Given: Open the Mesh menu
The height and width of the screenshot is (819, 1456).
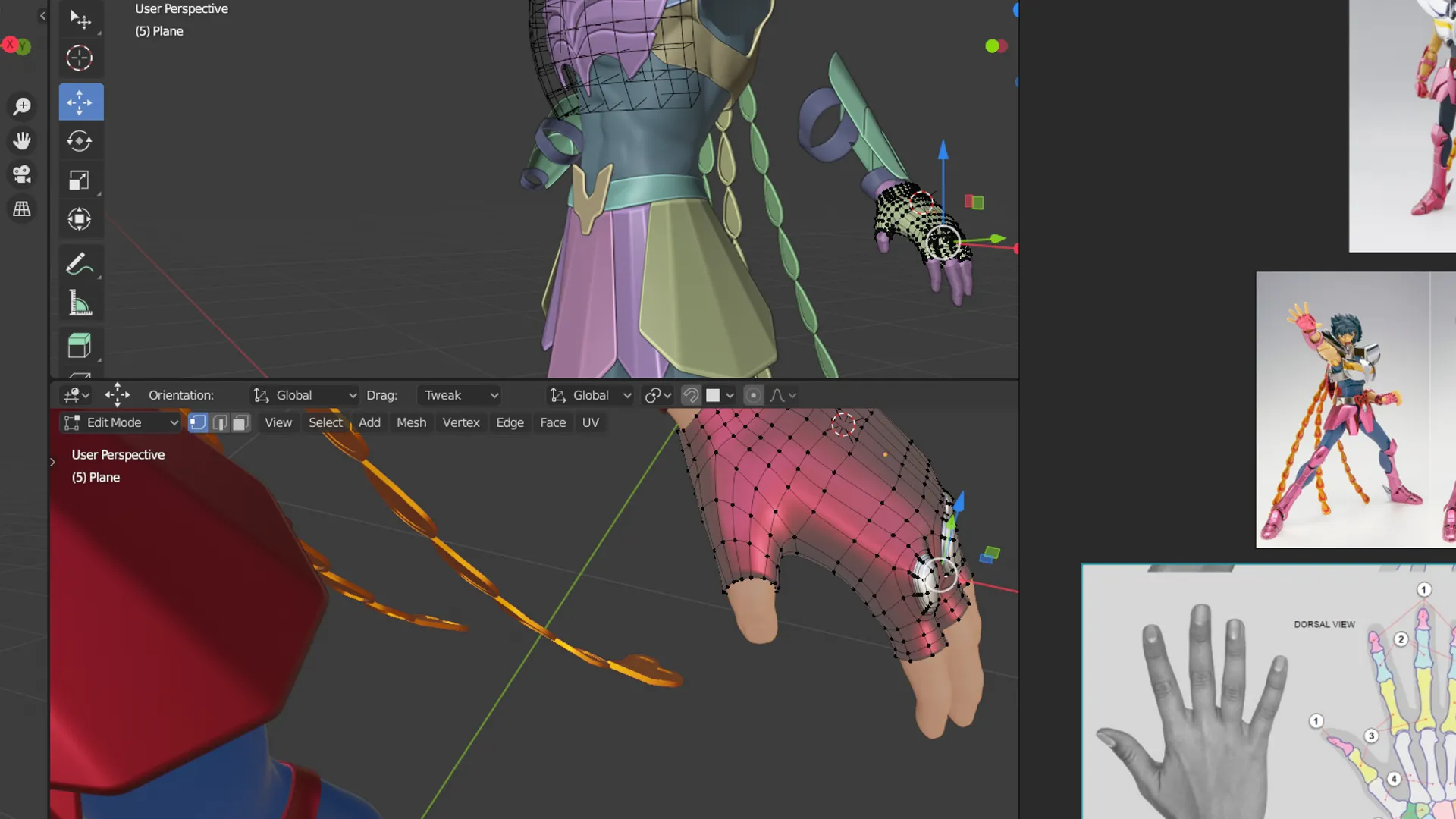Looking at the screenshot, I should pos(412,422).
